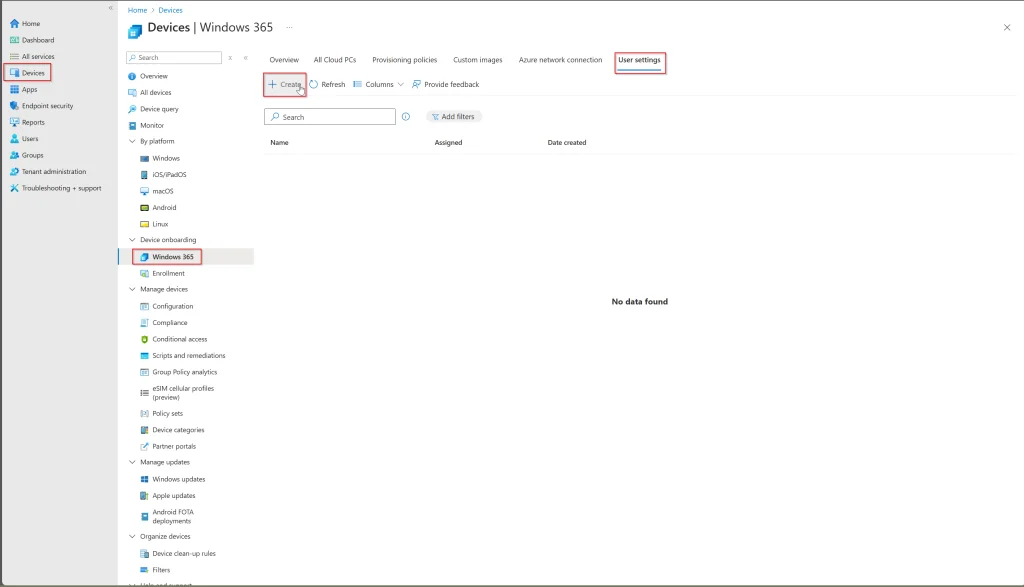Switch to Azure network connection tab
Screen dimensions: 1024x587
pos(560,59)
